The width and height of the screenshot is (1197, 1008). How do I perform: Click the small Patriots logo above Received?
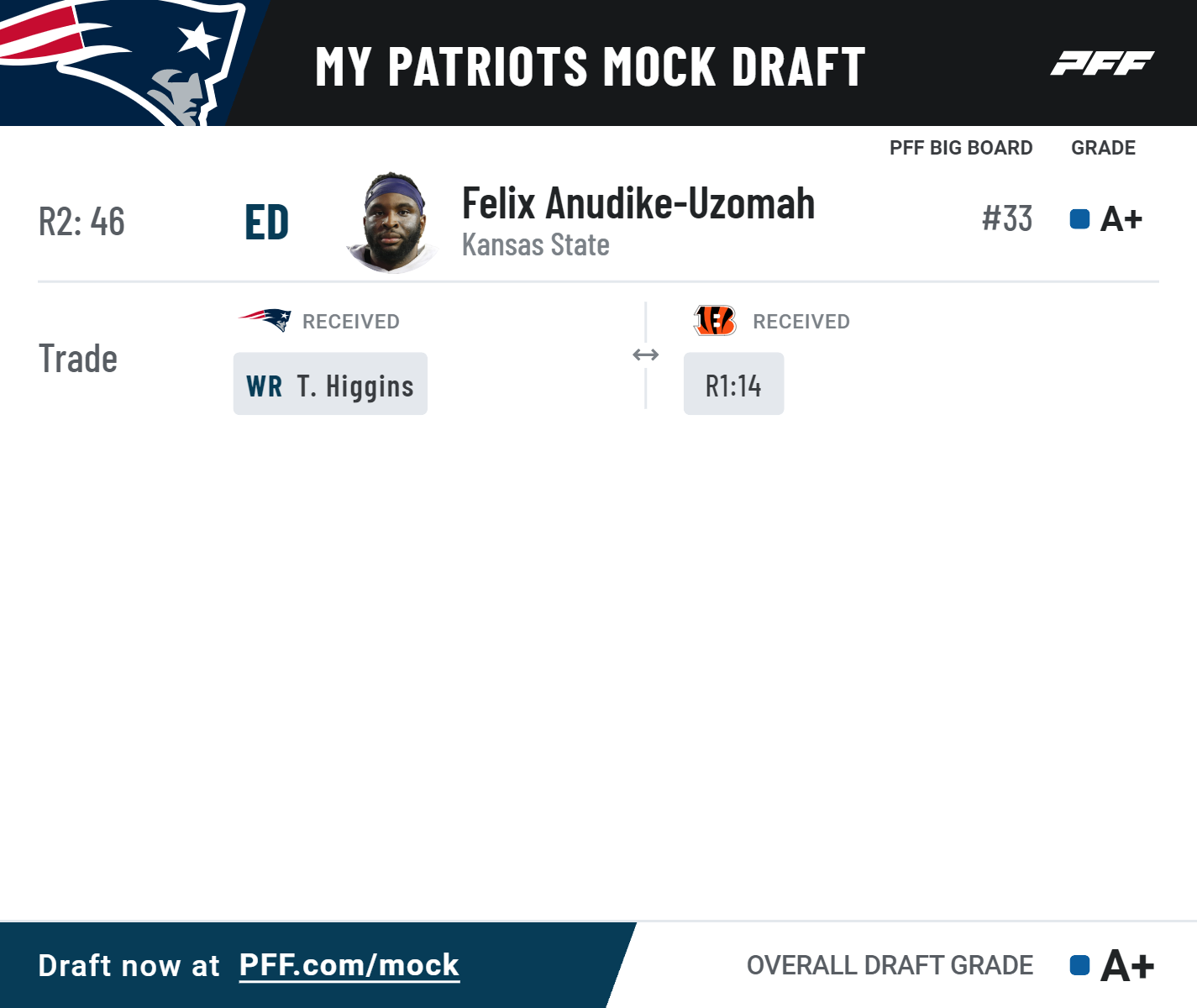265,320
